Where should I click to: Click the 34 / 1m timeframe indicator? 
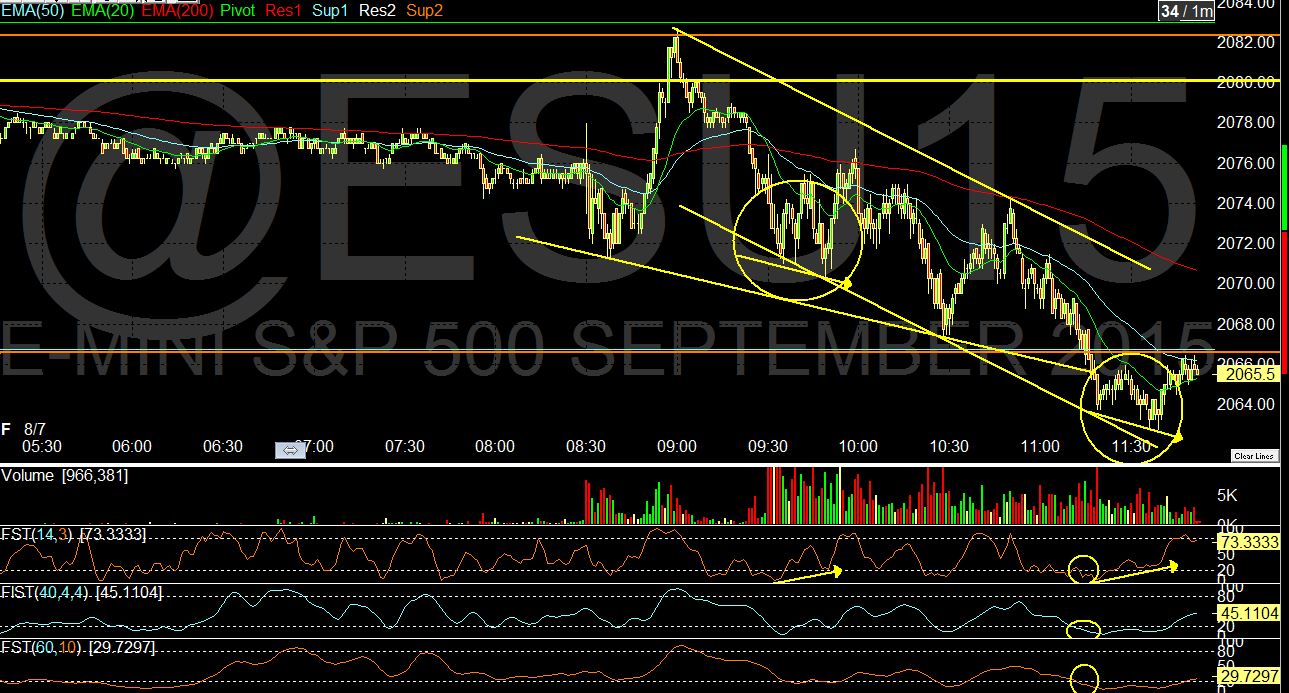[x=1186, y=11]
